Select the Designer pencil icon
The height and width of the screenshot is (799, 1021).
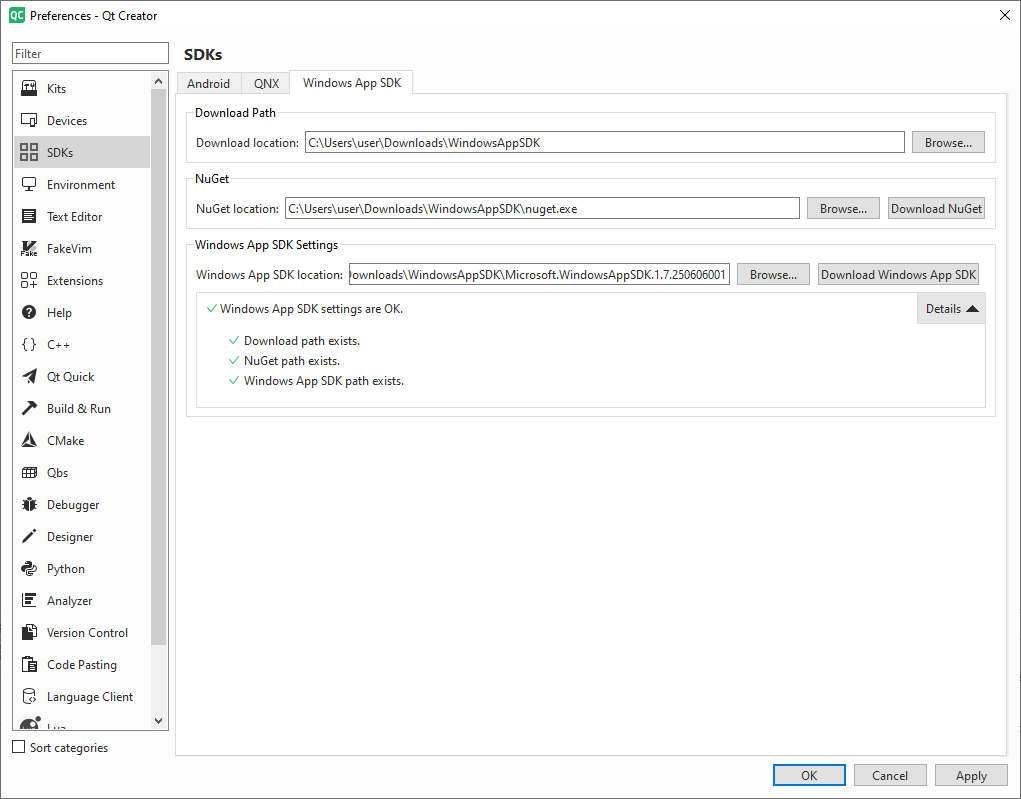(x=29, y=536)
